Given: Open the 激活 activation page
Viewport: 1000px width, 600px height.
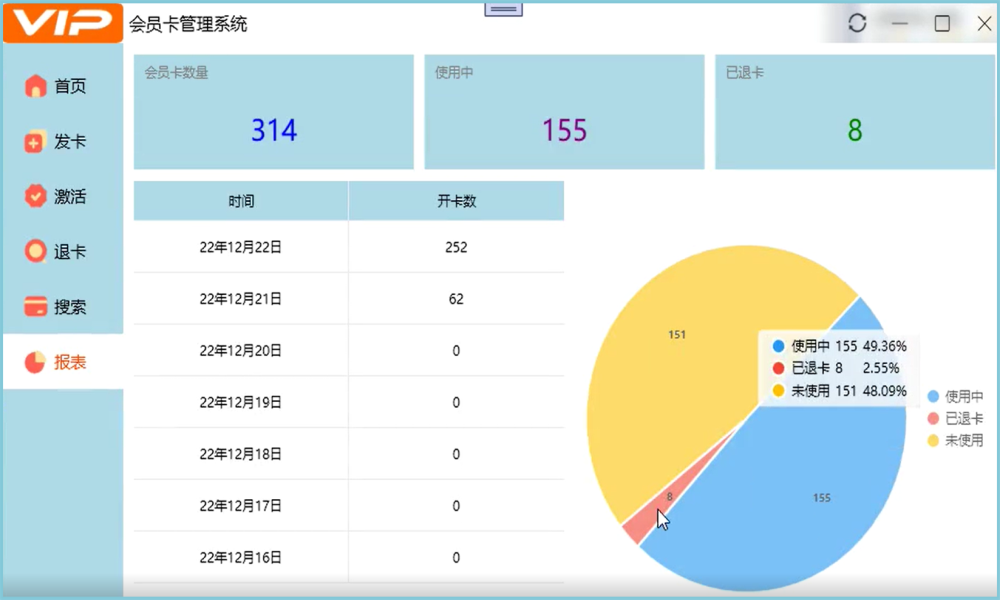Looking at the screenshot, I should (x=63, y=196).
